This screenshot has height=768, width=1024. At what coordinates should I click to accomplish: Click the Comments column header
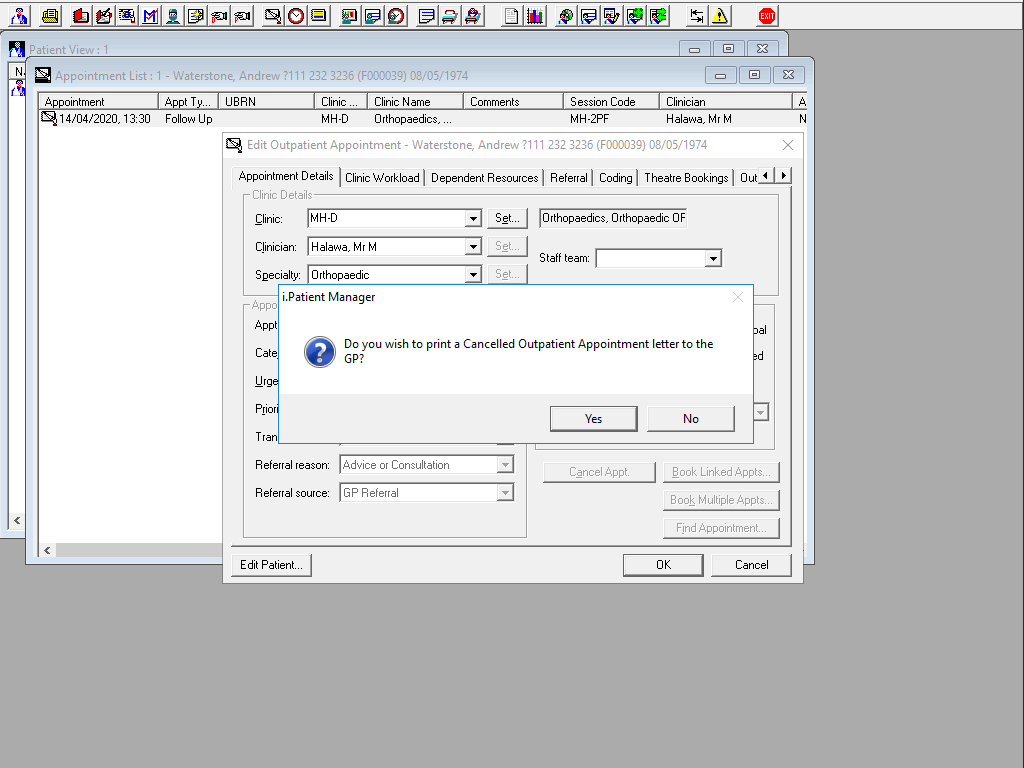click(x=513, y=102)
